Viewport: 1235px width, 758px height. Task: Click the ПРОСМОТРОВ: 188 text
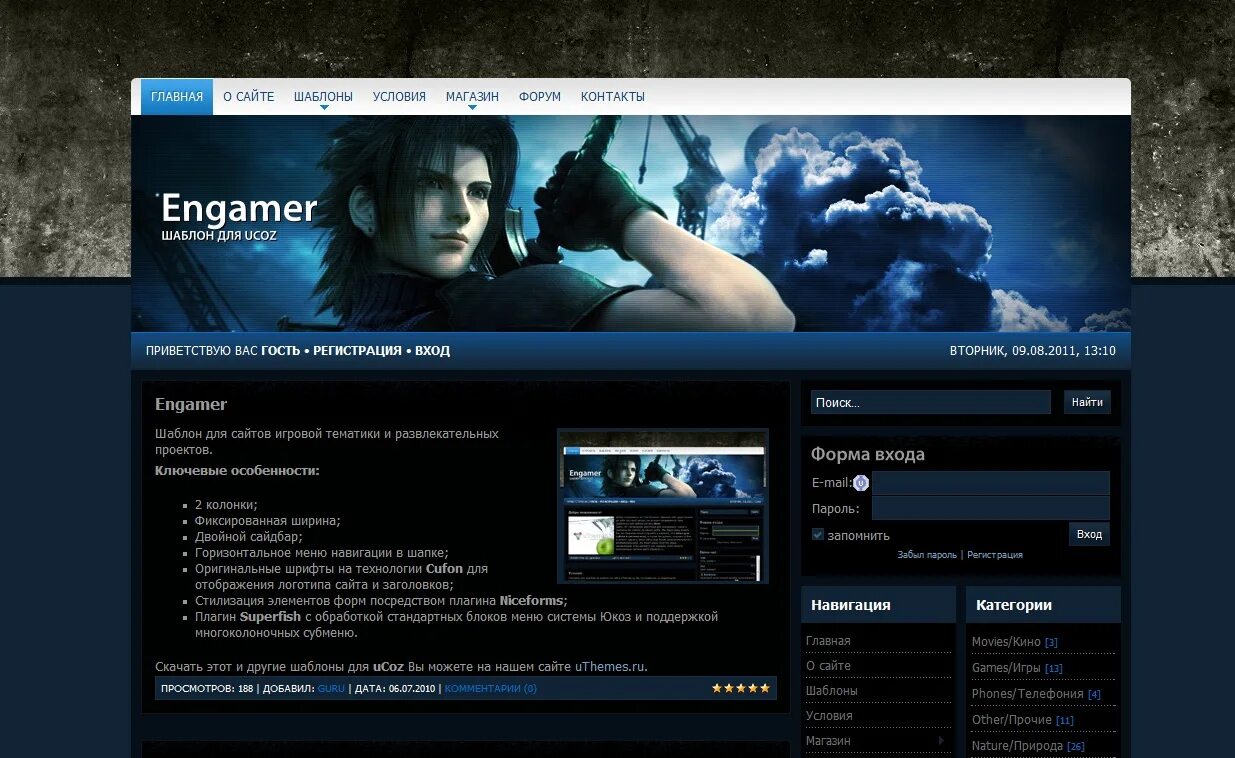click(x=207, y=688)
